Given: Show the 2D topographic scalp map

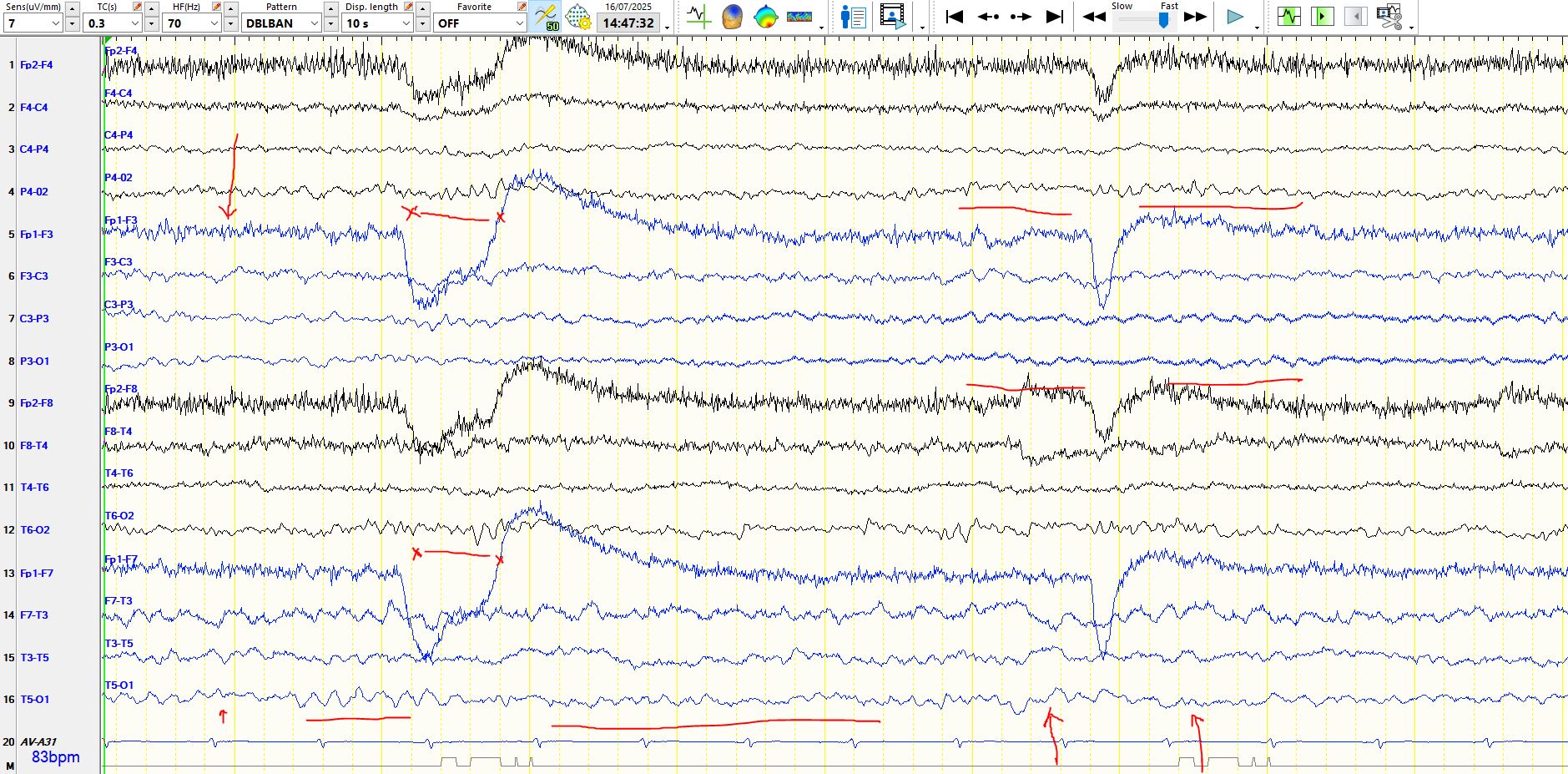Looking at the screenshot, I should tap(765, 16).
